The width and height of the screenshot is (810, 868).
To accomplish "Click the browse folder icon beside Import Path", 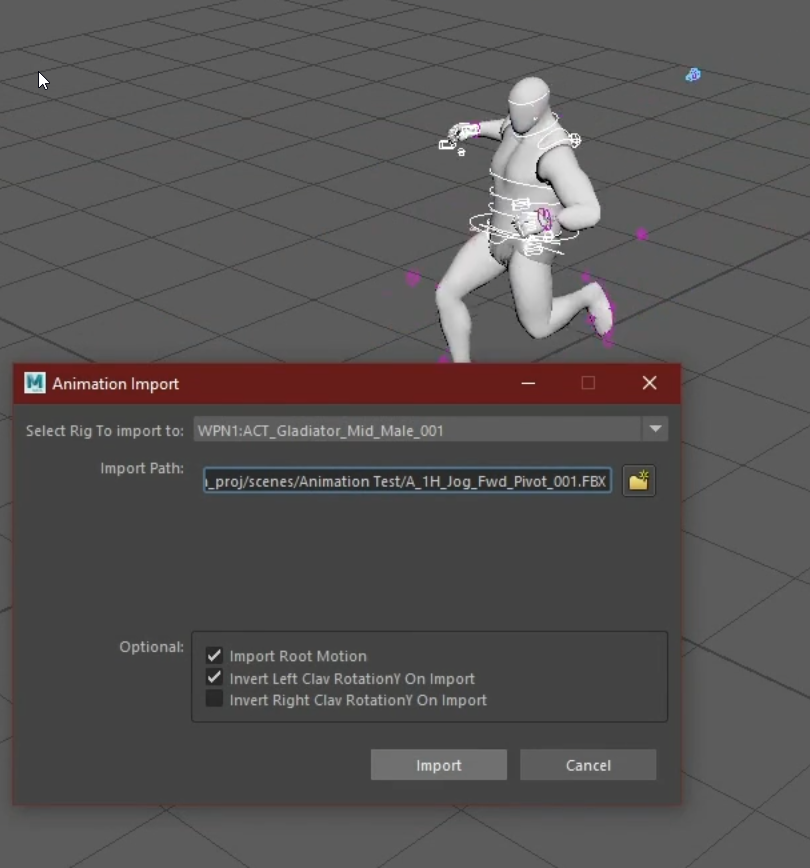I will (x=639, y=480).
